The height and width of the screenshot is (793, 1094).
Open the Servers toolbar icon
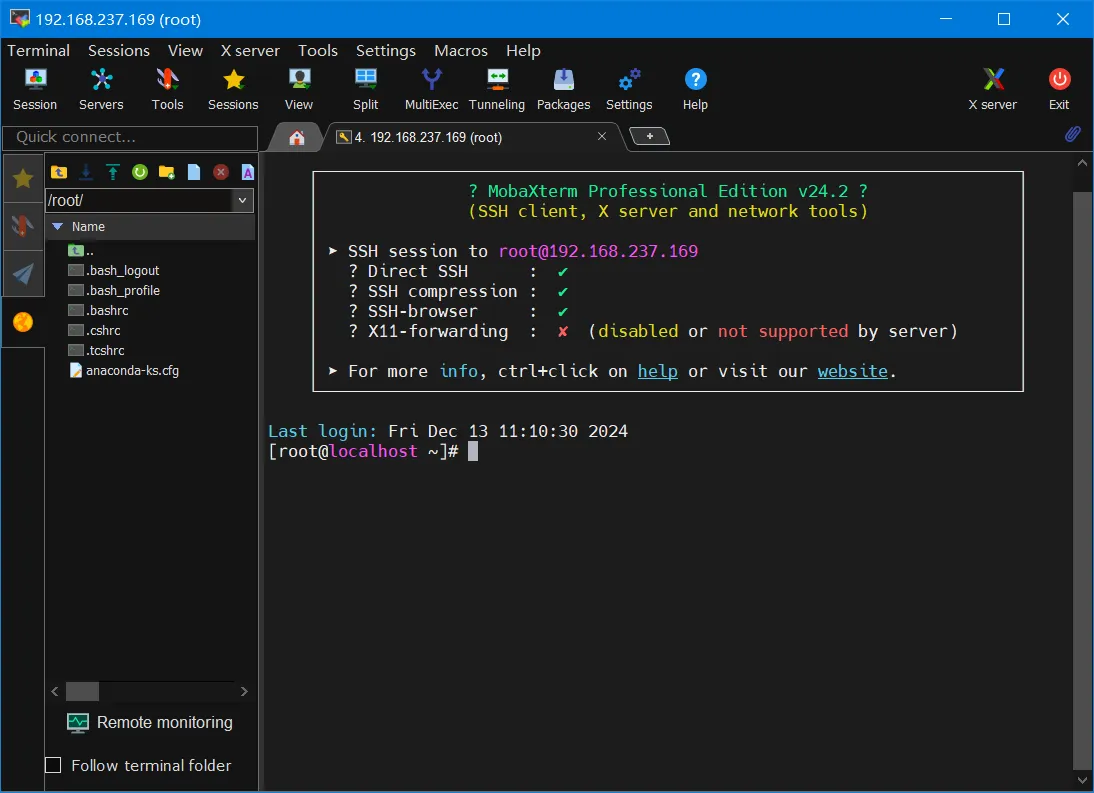[x=101, y=90]
